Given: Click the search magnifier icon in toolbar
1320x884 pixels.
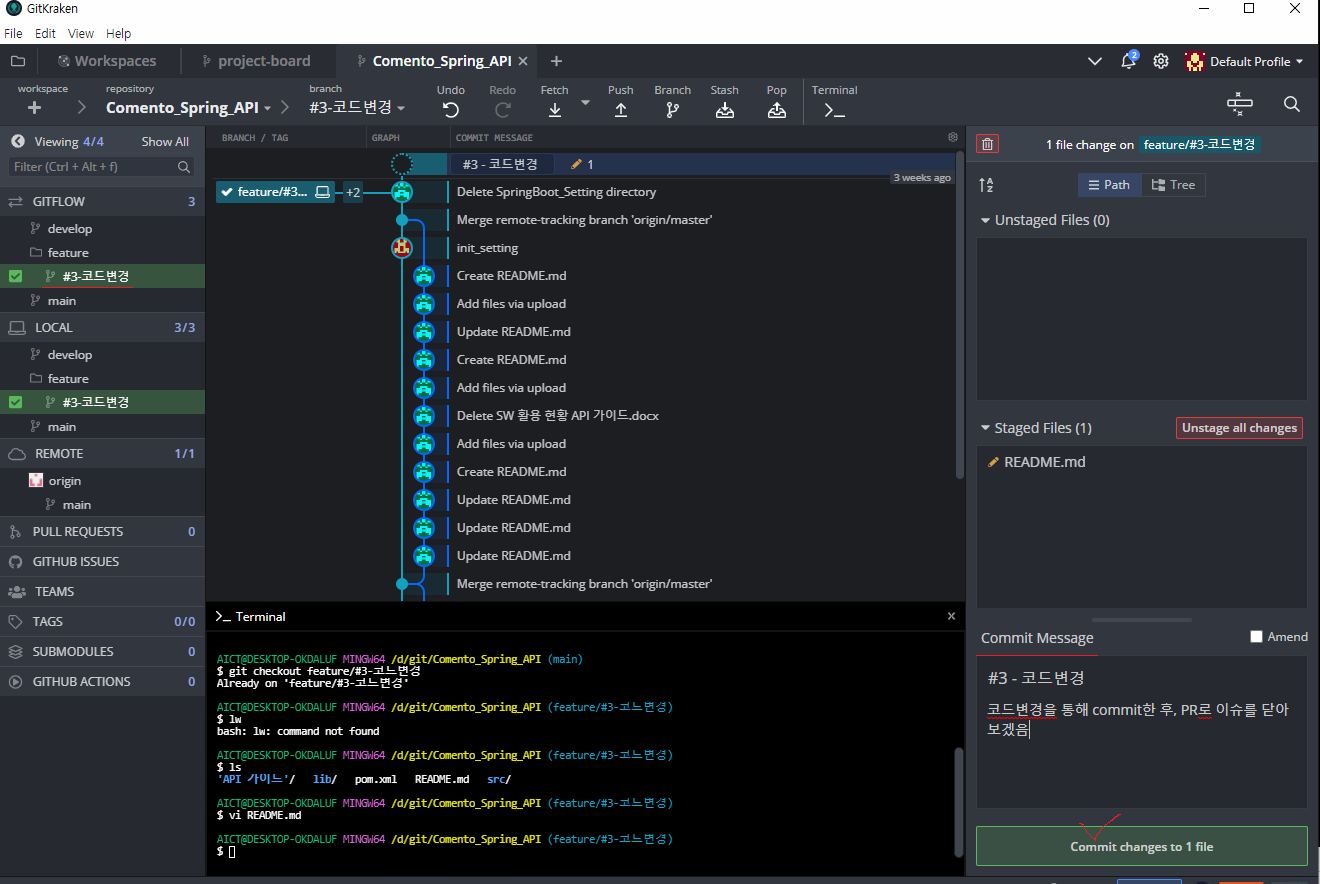Looking at the screenshot, I should tap(1292, 104).
